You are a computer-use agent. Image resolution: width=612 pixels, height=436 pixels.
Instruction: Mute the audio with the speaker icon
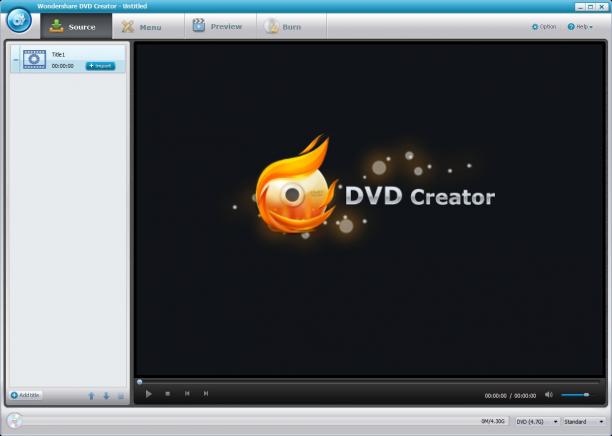548,395
